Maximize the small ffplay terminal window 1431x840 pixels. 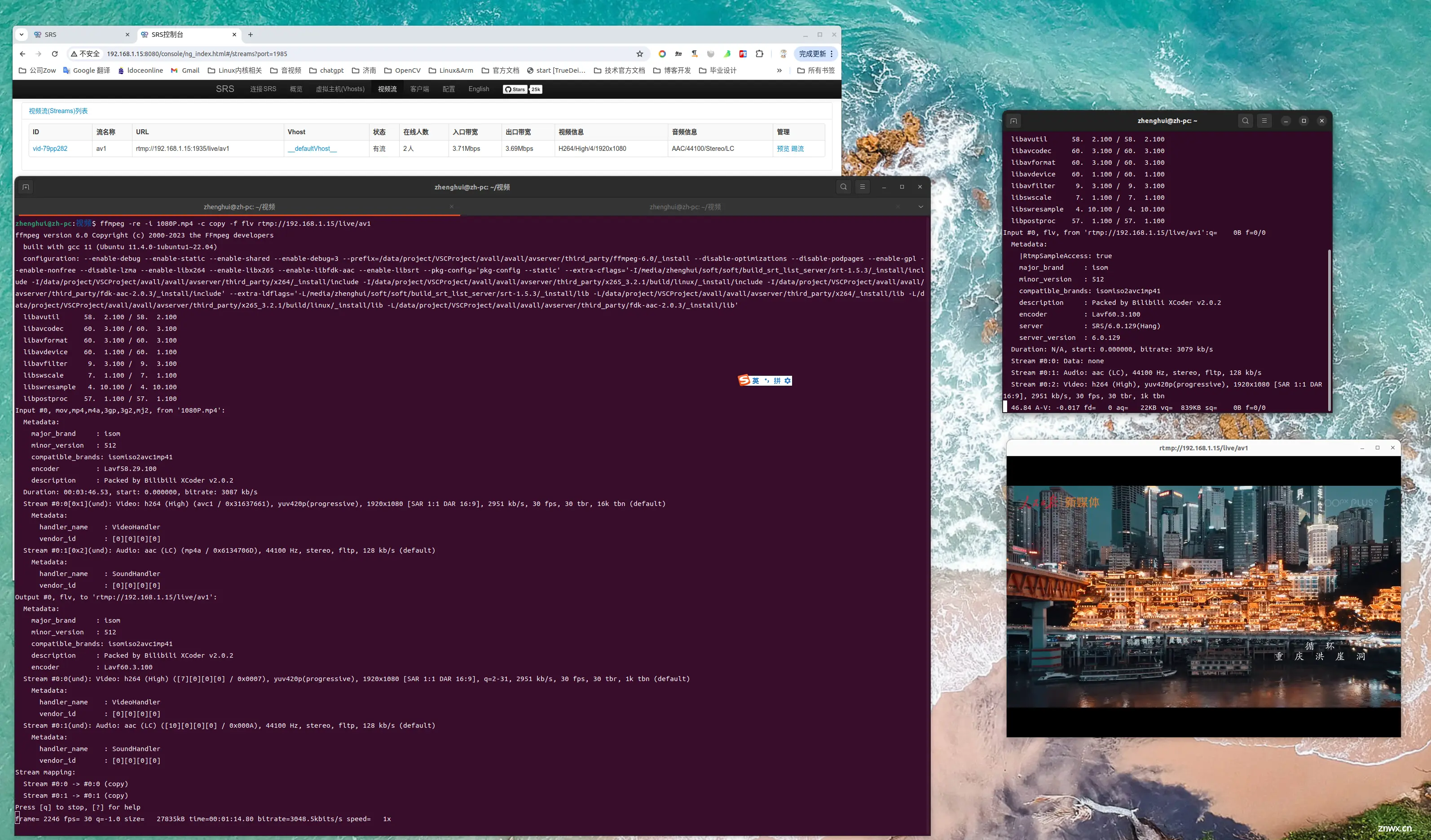1304,121
